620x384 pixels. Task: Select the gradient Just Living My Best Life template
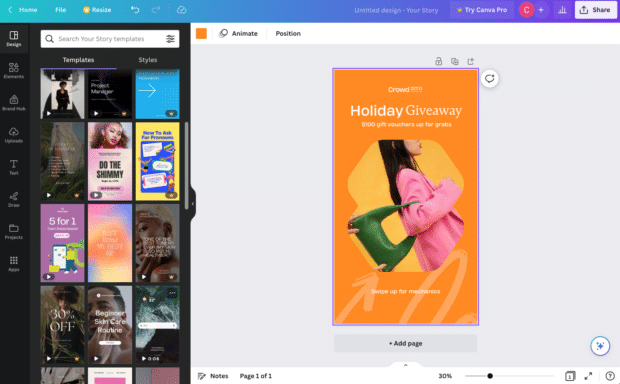click(110, 243)
